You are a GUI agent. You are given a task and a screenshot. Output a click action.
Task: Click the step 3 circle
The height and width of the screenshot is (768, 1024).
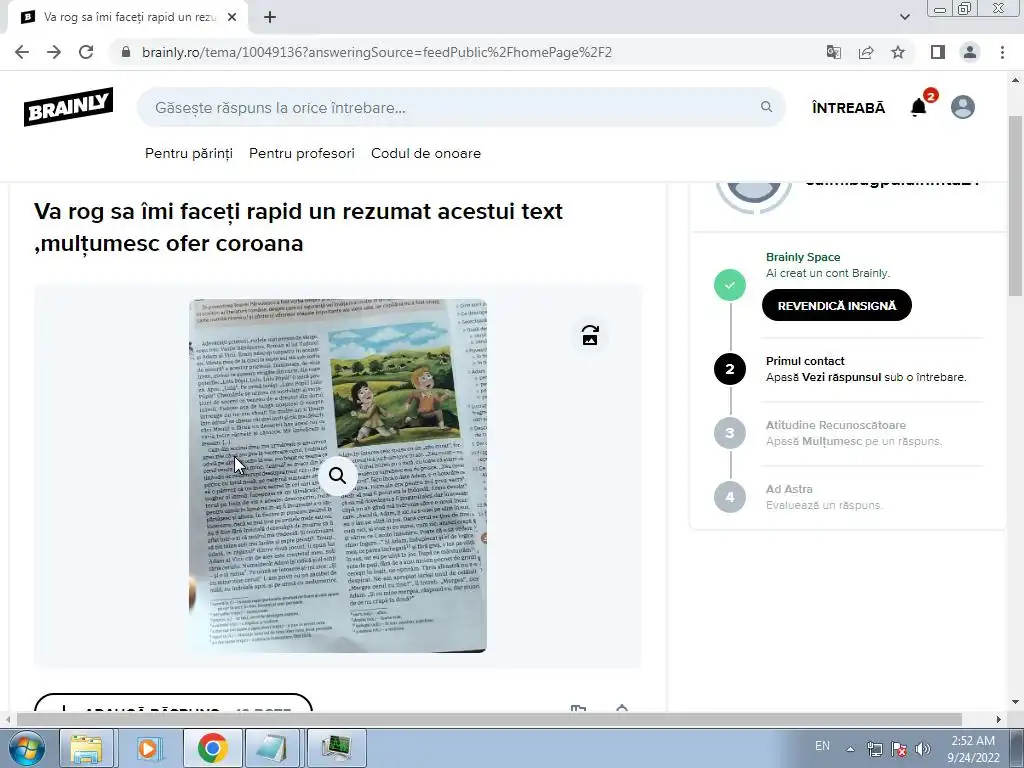(729, 433)
